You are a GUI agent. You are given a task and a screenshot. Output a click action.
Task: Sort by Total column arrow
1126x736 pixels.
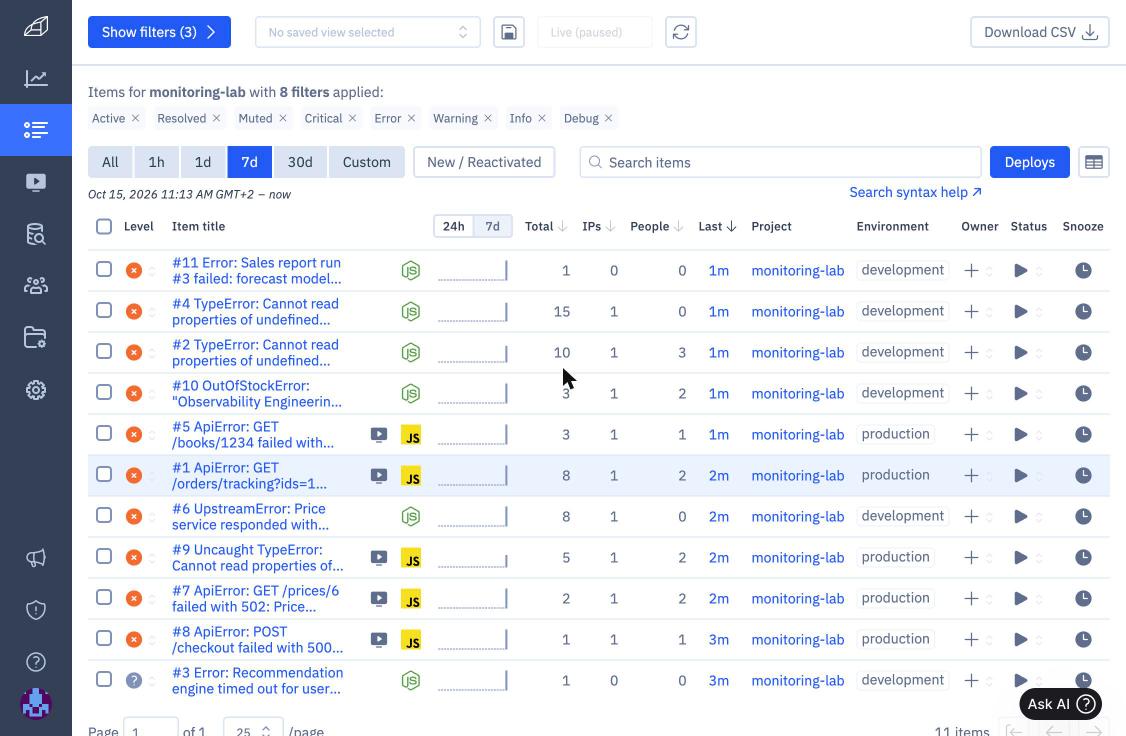(562, 227)
